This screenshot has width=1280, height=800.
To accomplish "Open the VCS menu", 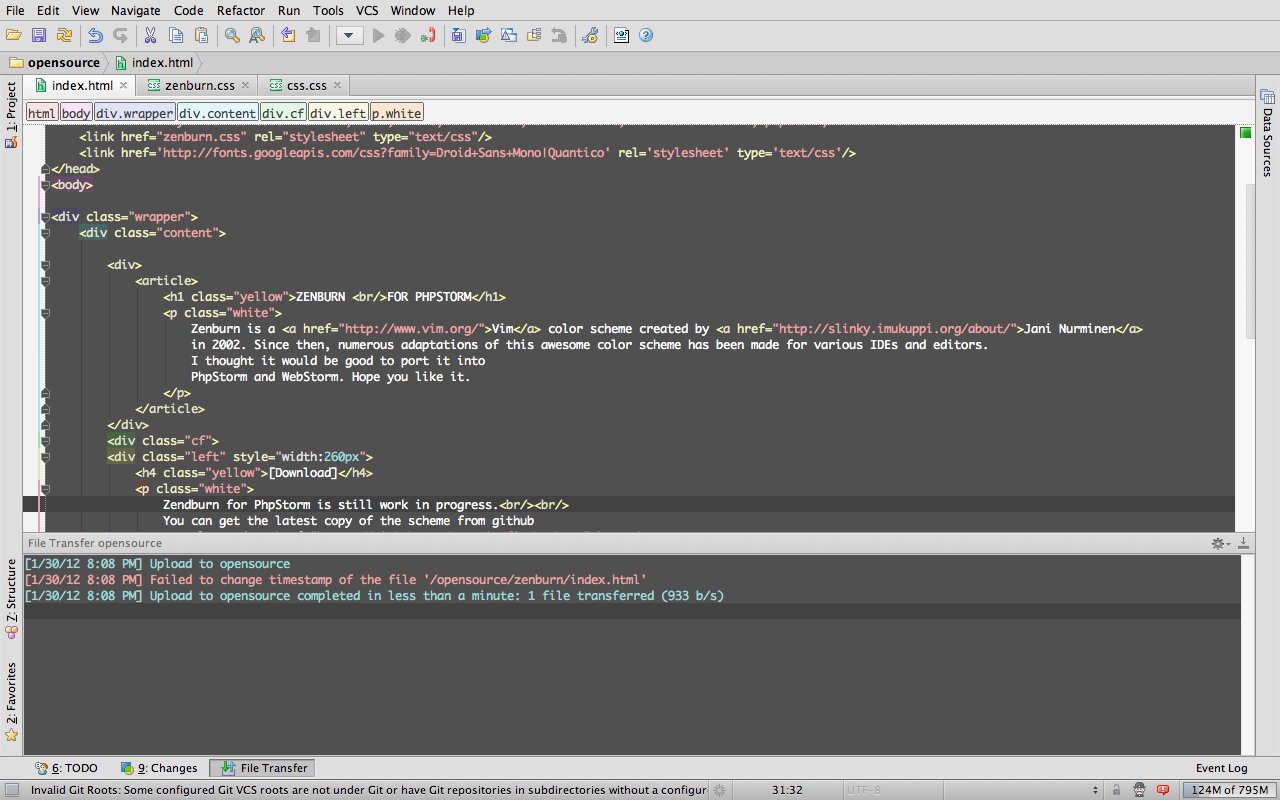I will (366, 10).
